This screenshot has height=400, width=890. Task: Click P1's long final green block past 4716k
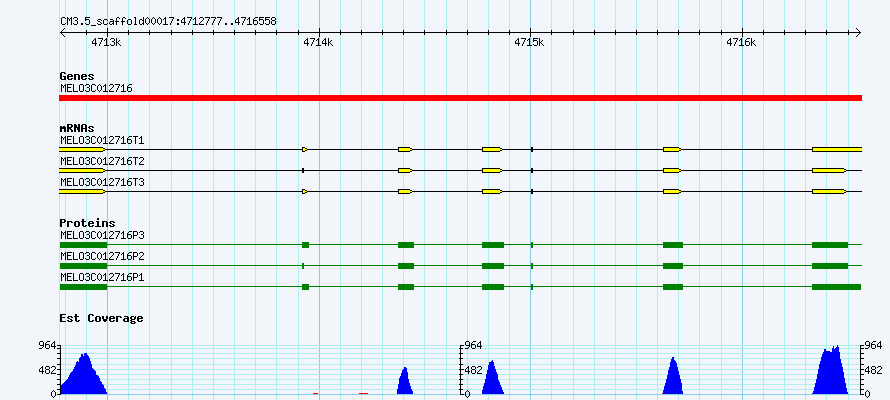(836, 287)
